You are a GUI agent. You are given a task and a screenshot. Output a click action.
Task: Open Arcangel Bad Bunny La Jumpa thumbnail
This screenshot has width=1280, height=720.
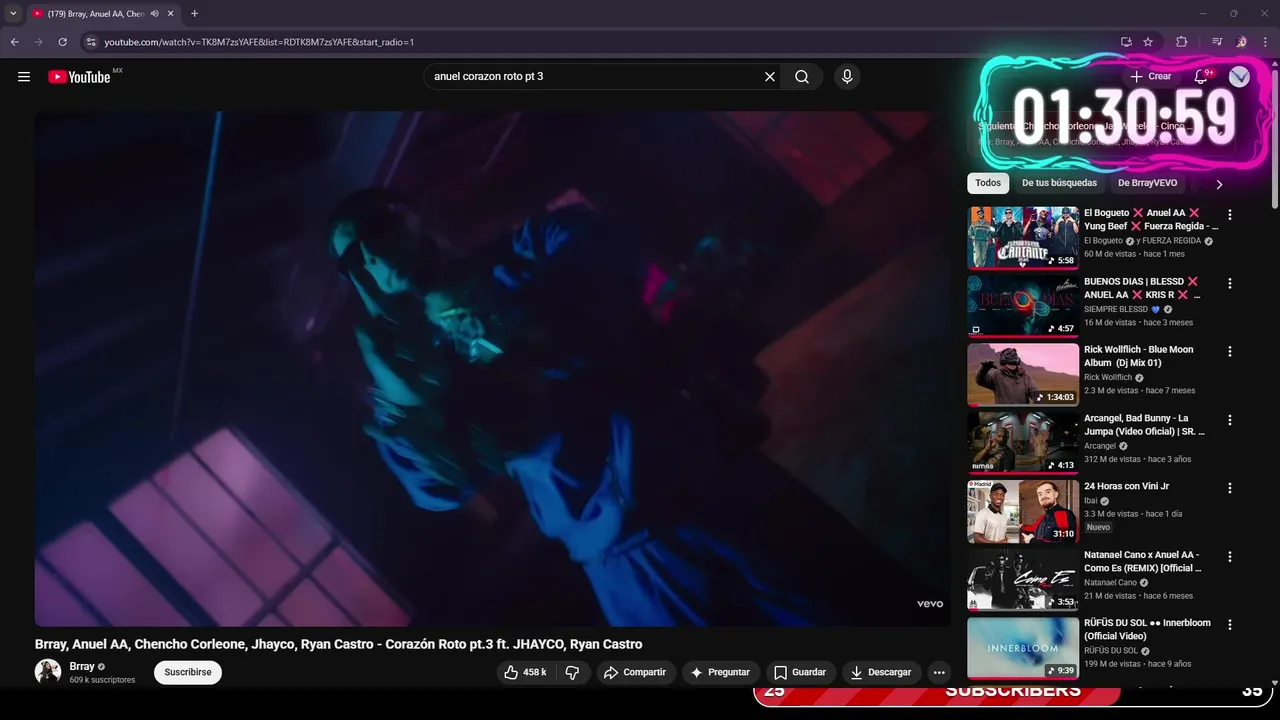(1023, 442)
